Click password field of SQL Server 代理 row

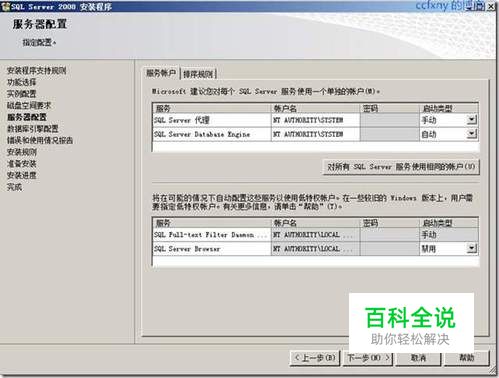tap(389, 120)
